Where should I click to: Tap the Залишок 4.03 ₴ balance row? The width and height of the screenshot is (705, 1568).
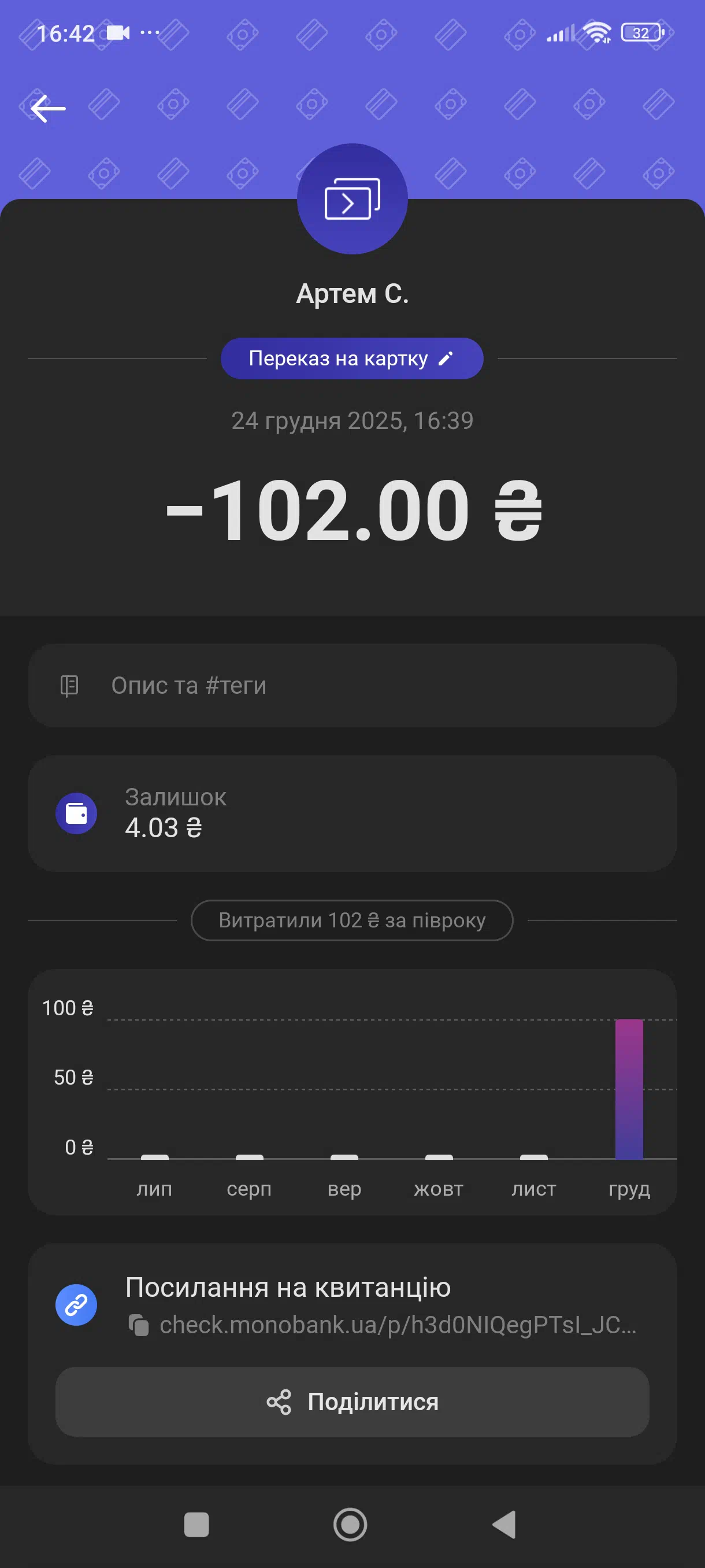point(352,813)
